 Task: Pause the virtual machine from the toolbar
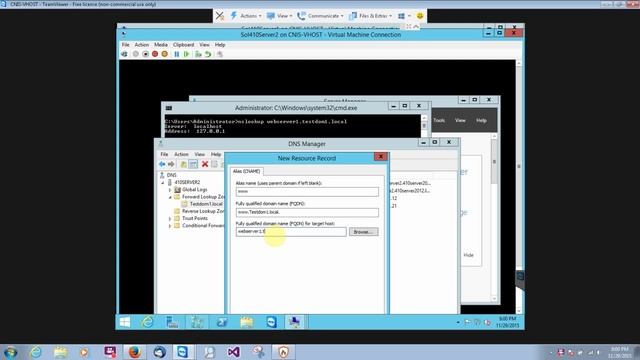pyautogui.click(x=177, y=54)
